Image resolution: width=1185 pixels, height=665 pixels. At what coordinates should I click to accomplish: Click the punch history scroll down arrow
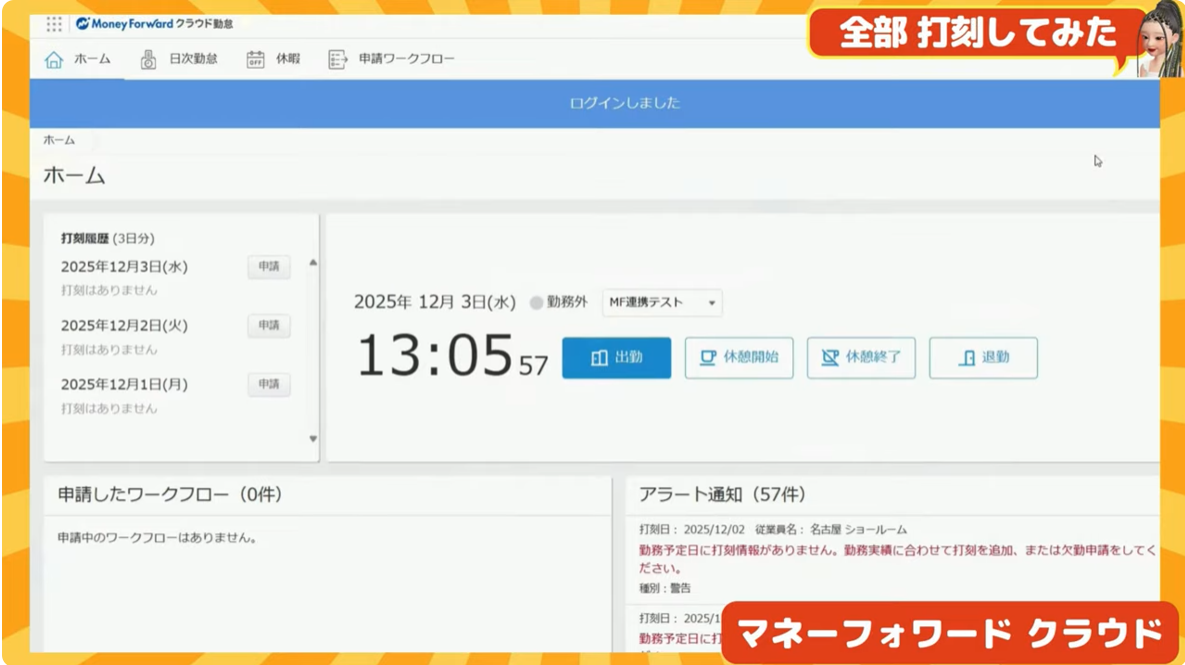point(313,439)
